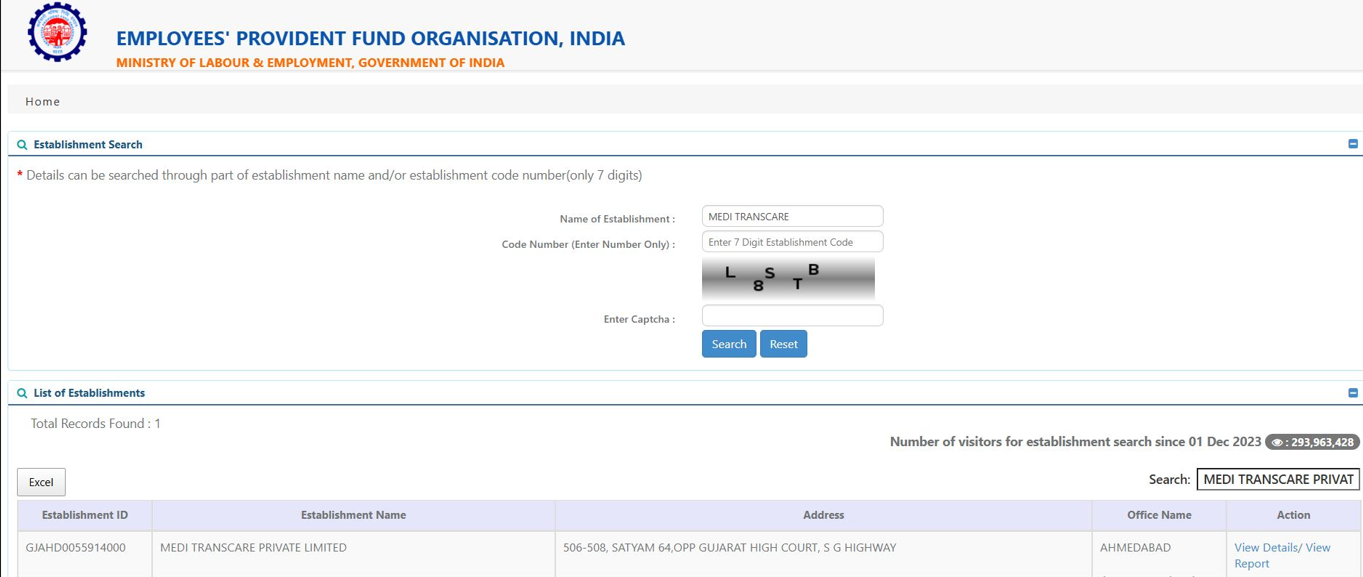Open View Details link for Medi Transcare

click(x=1265, y=548)
